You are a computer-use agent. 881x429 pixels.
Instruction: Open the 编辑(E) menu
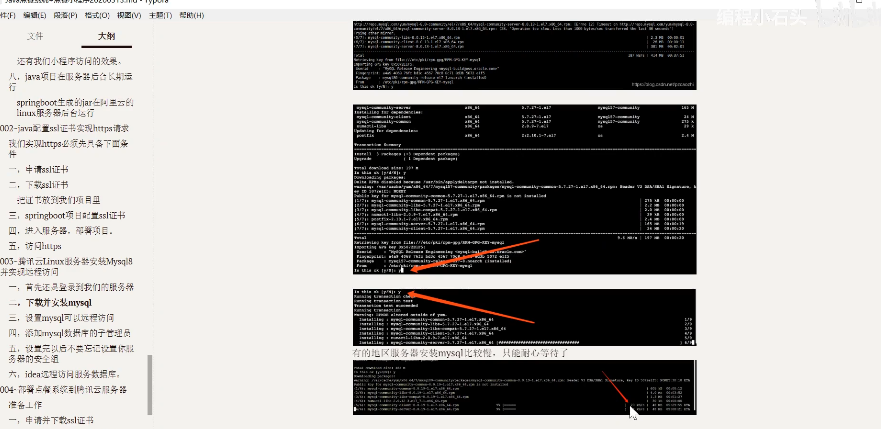pos(34,15)
